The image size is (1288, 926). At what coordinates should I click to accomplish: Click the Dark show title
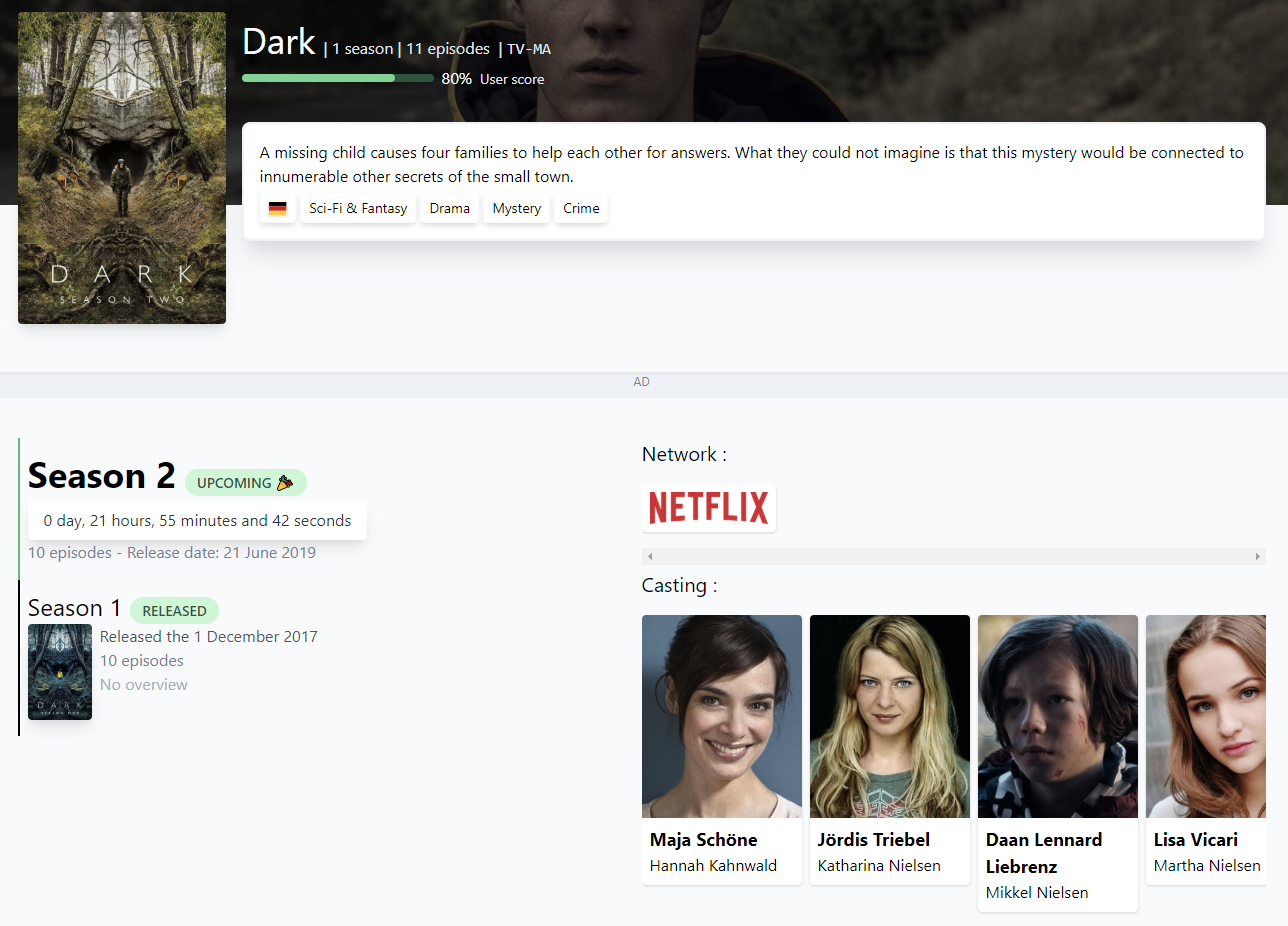(x=279, y=42)
